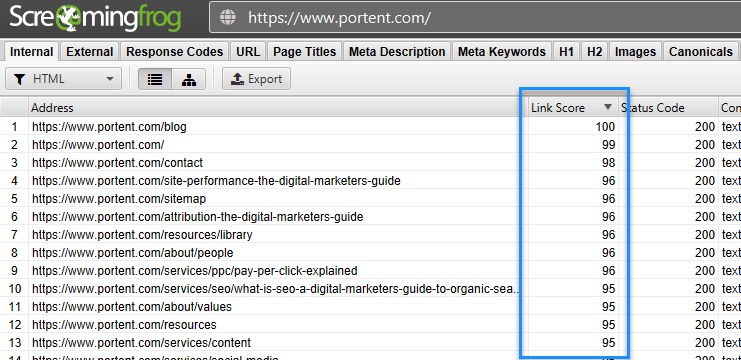Screen dimensions: 741x360
Task: Open the External tab
Action: click(90, 51)
